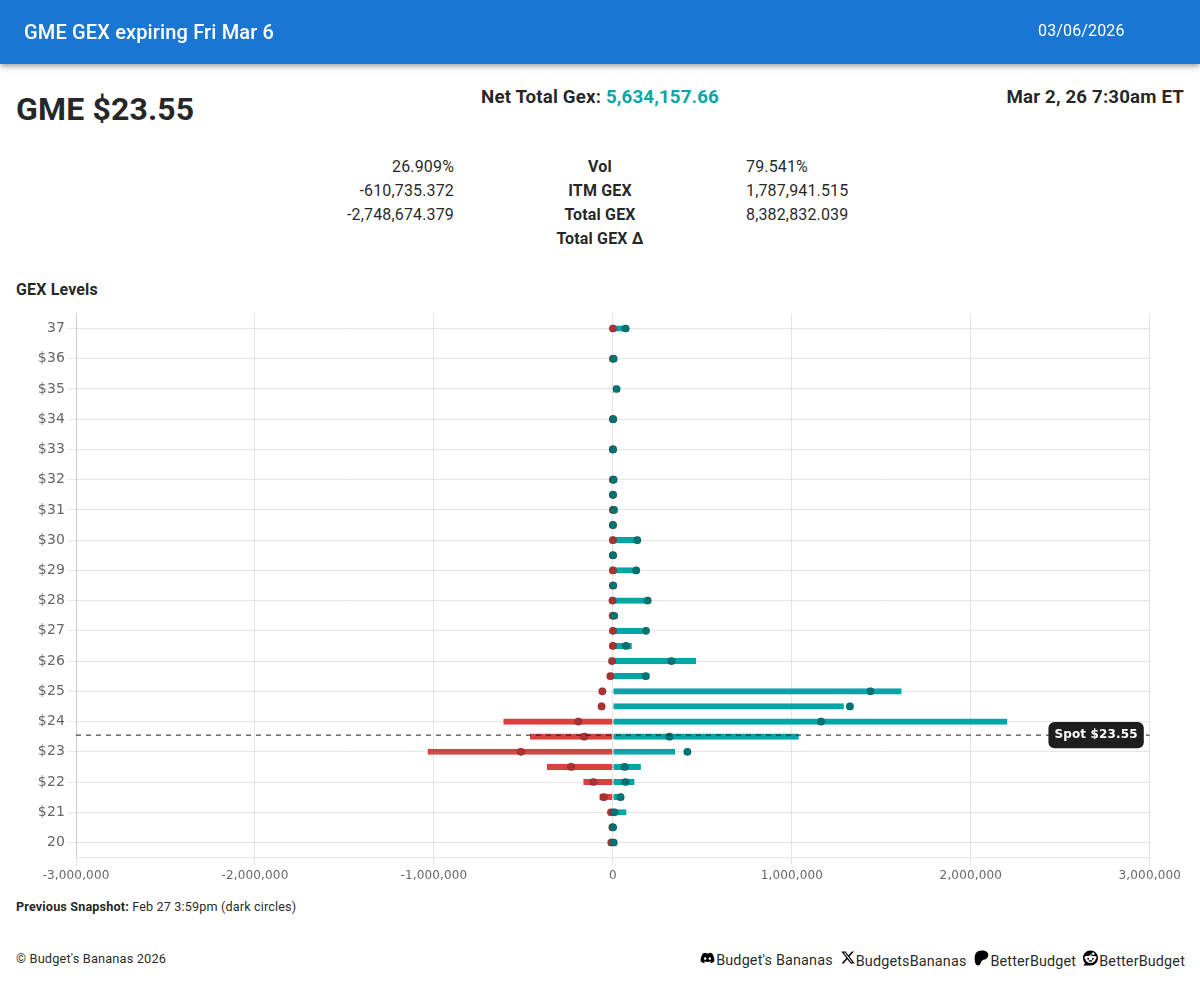Click the $35 strike previous snapshot dot
The width and height of the screenshot is (1200, 986).
(616, 389)
